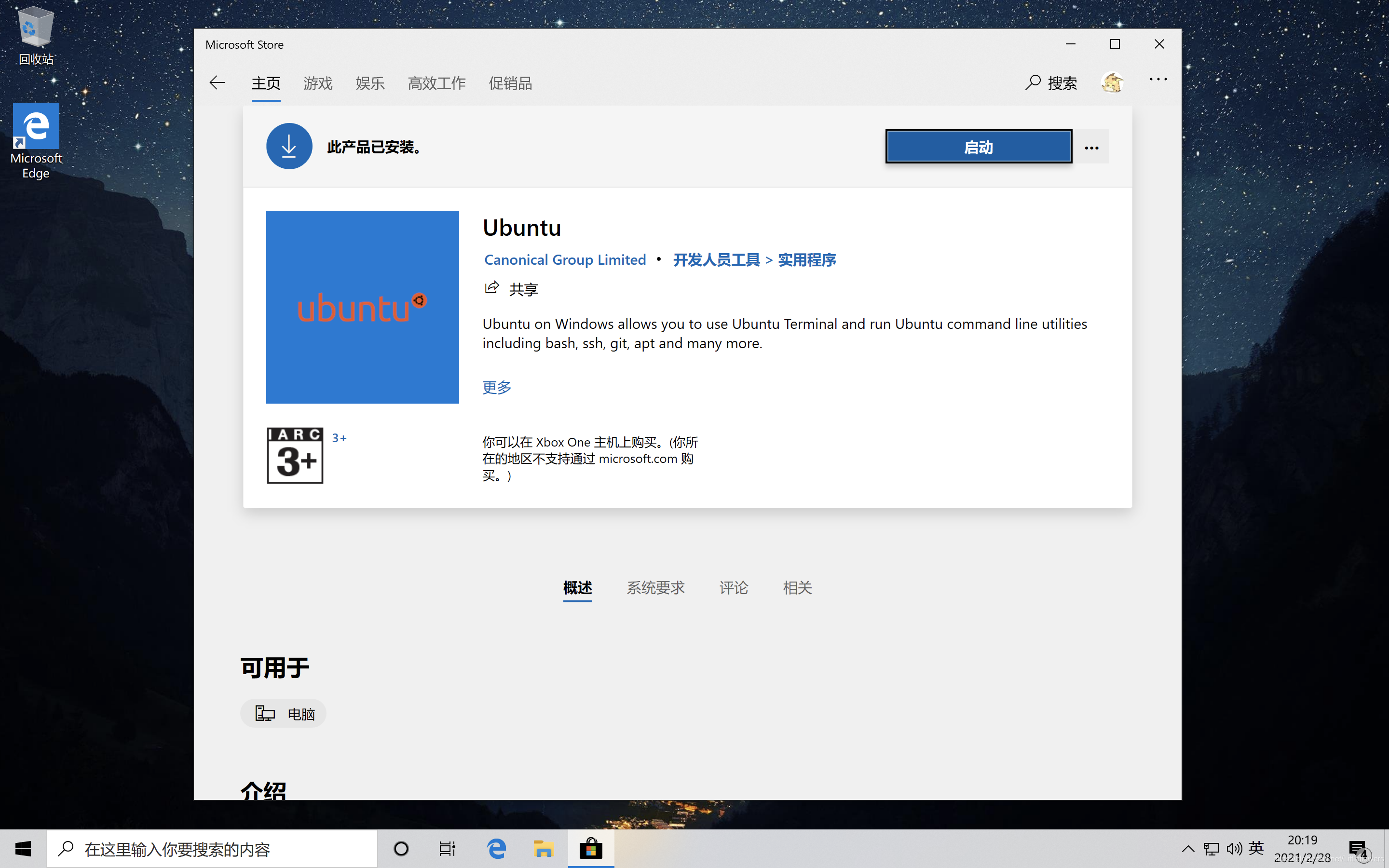Open the network status tray icon
This screenshot has height=868, width=1389.
pyautogui.click(x=1211, y=849)
